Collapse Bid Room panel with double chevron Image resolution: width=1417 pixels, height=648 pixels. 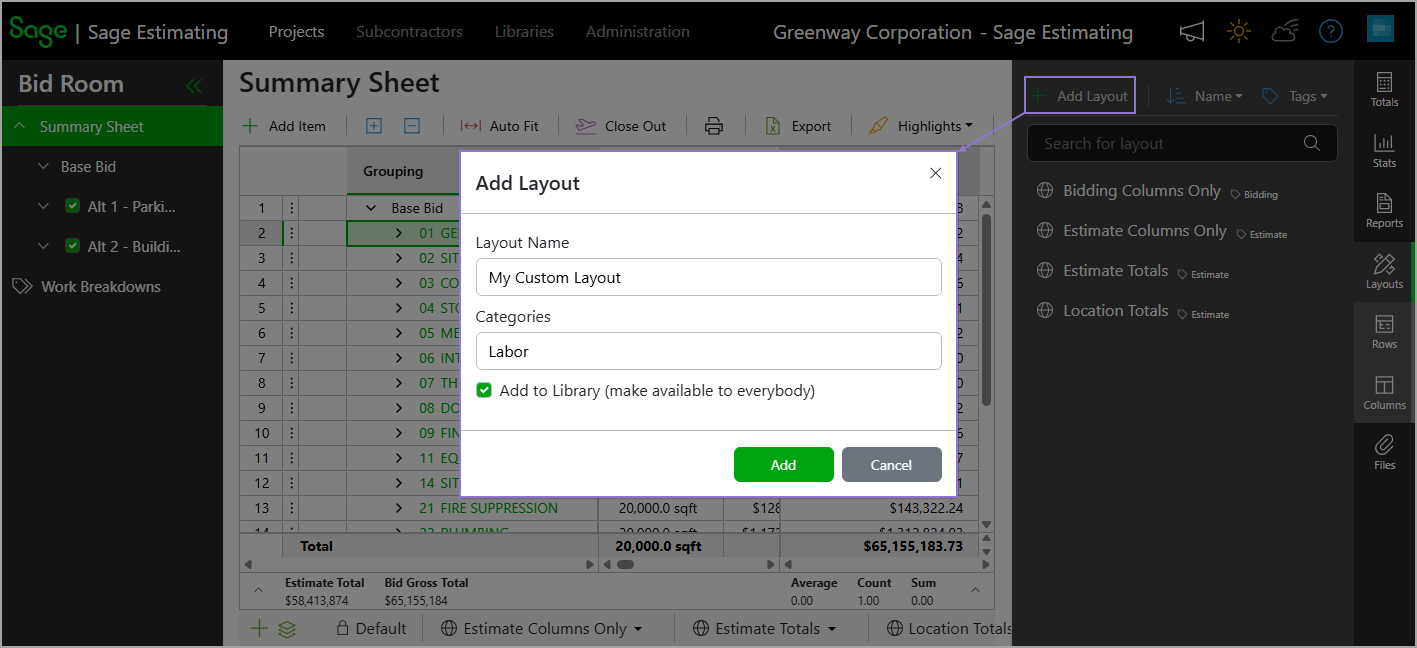(194, 86)
